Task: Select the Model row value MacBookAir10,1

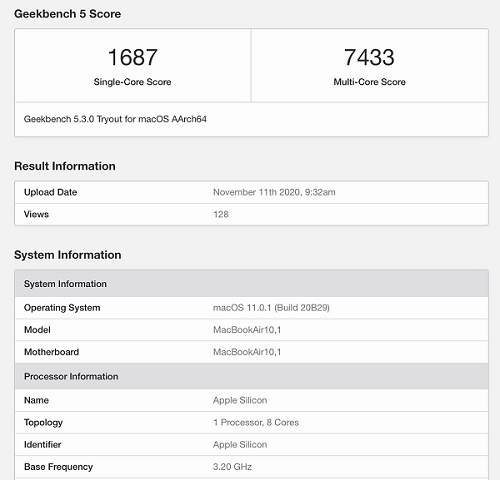Action: click(247, 330)
